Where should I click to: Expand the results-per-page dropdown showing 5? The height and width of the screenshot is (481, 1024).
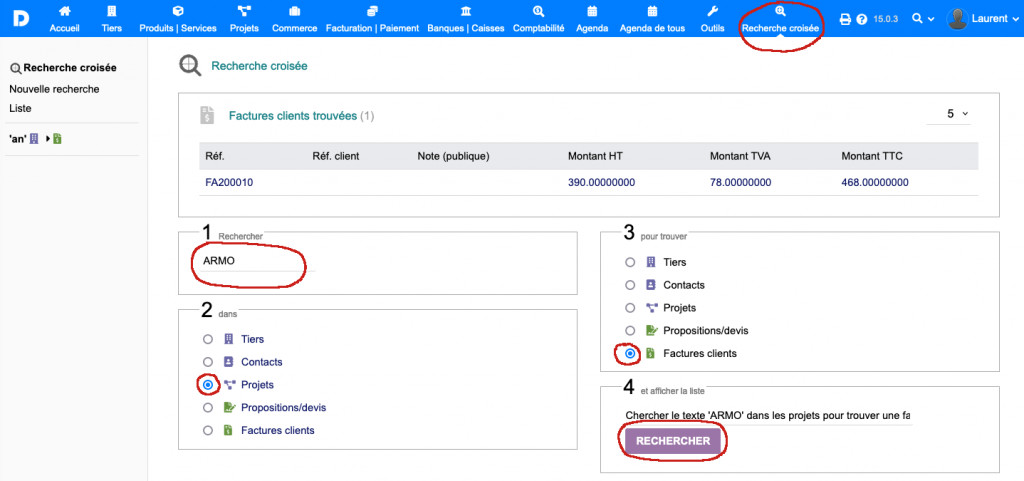coord(957,114)
